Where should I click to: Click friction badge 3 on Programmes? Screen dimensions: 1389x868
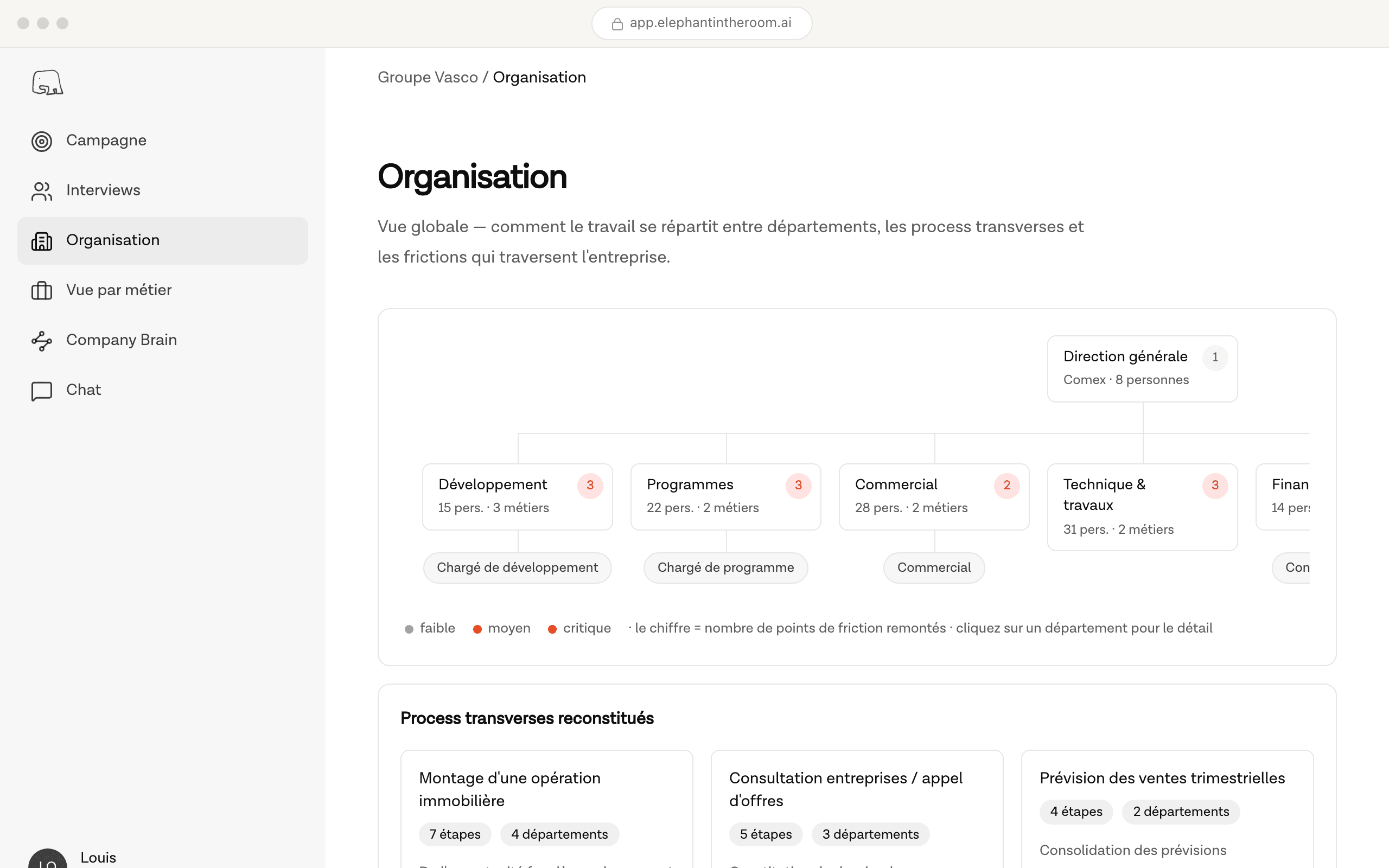[798, 486]
